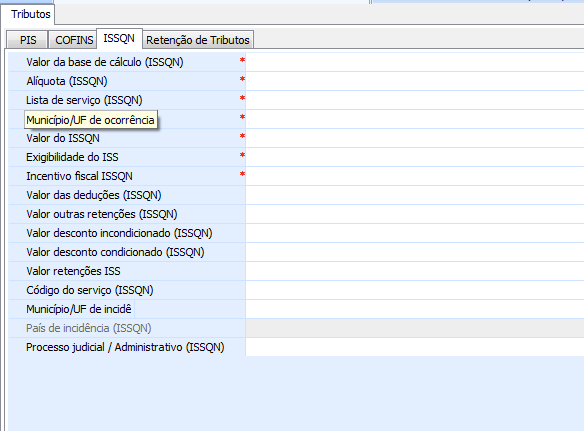This screenshot has width=584, height=431.
Task: Select the Município/UF de incidência input field
Action: tap(415, 309)
